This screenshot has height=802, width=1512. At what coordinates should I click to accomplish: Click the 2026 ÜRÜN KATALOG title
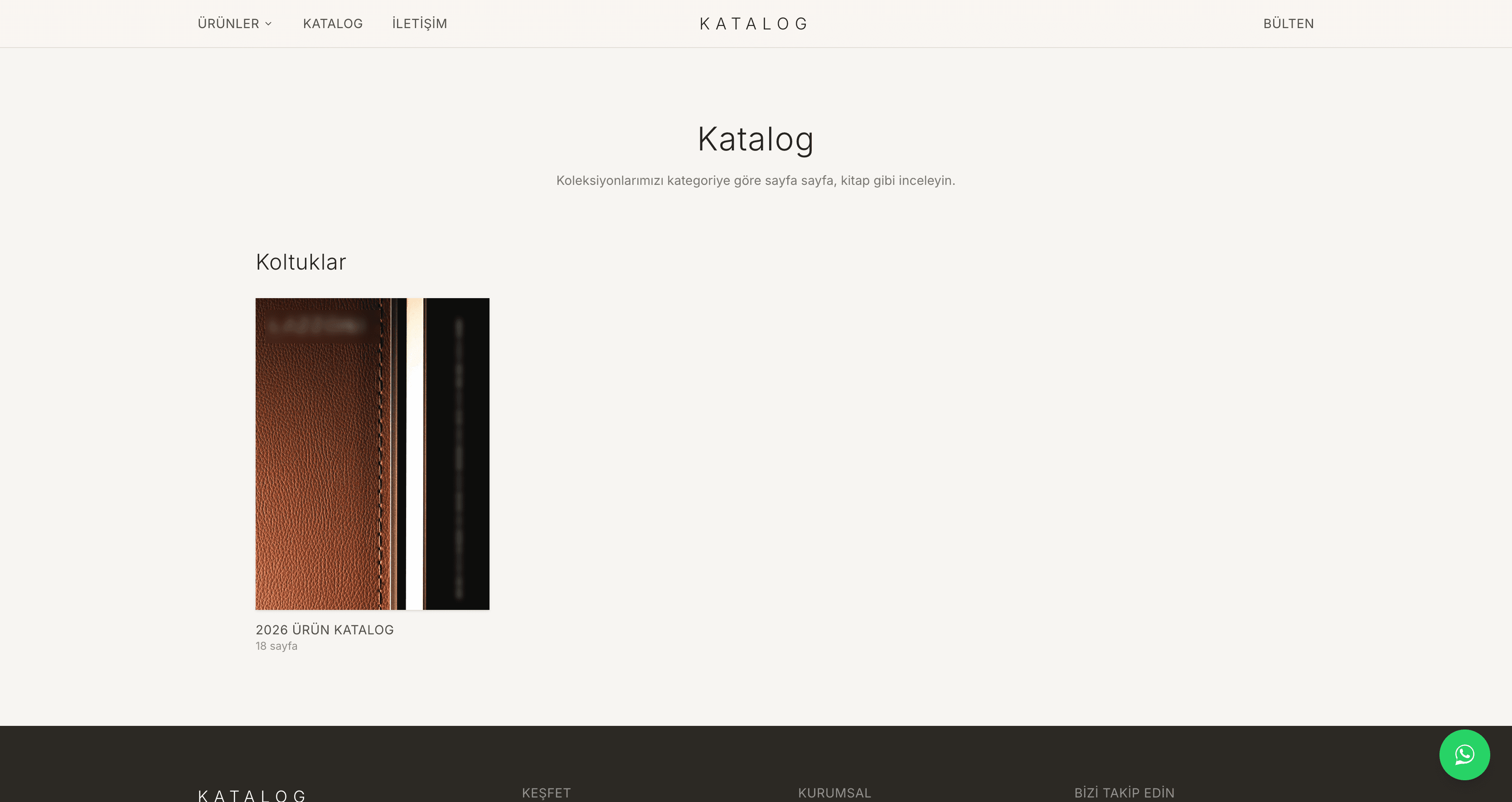[x=325, y=629]
